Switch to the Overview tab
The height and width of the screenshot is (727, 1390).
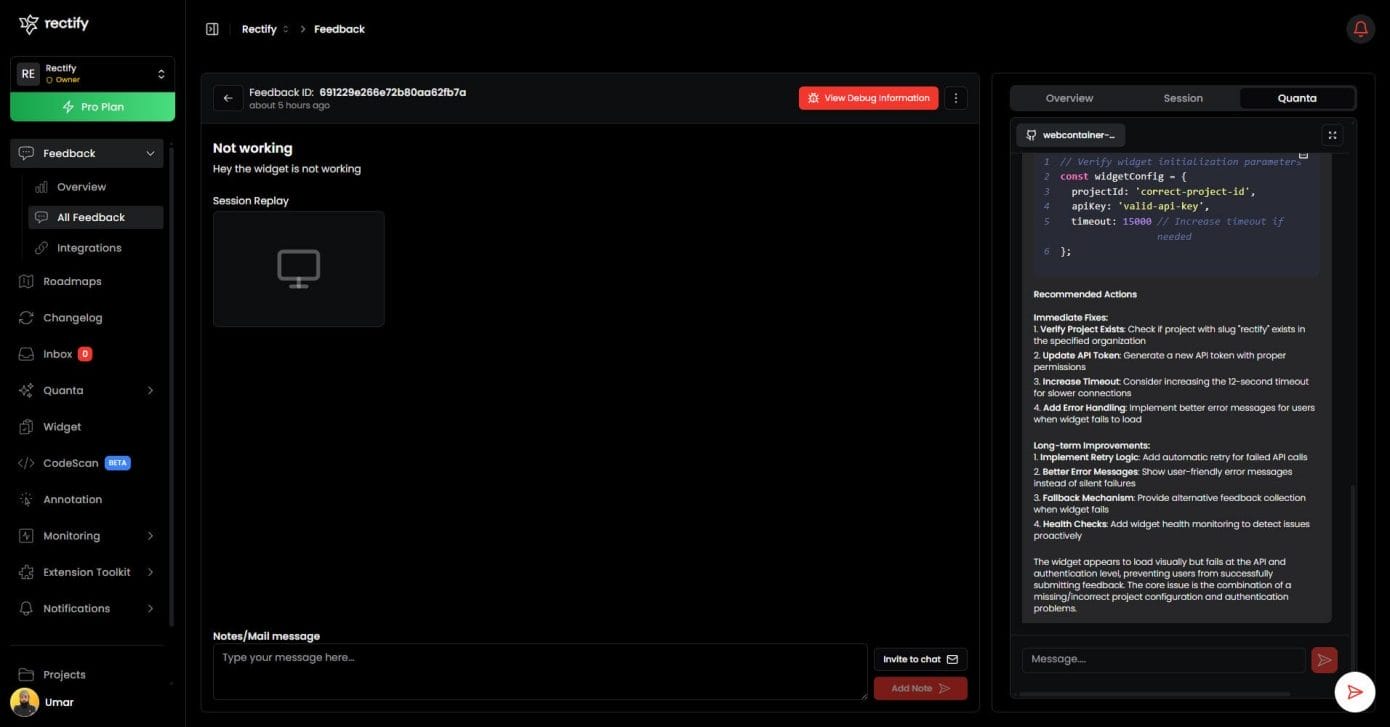tap(1069, 98)
